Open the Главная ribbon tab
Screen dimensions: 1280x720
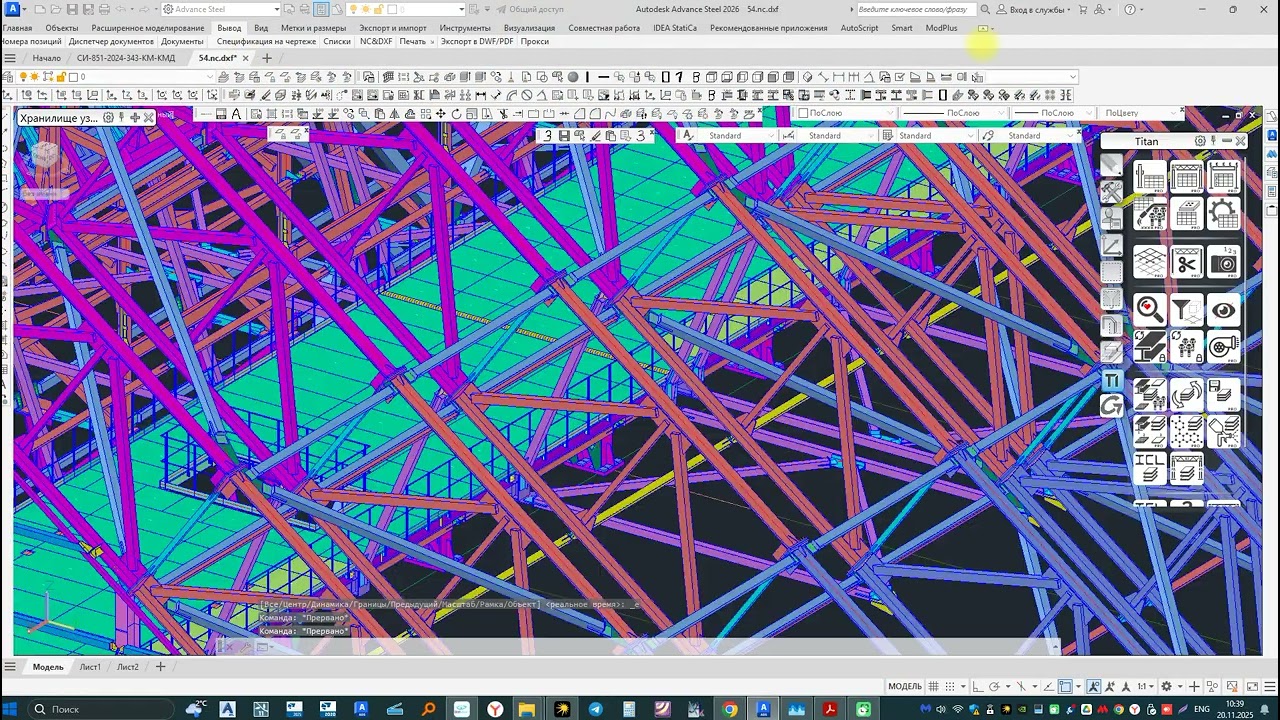pyautogui.click(x=17, y=28)
